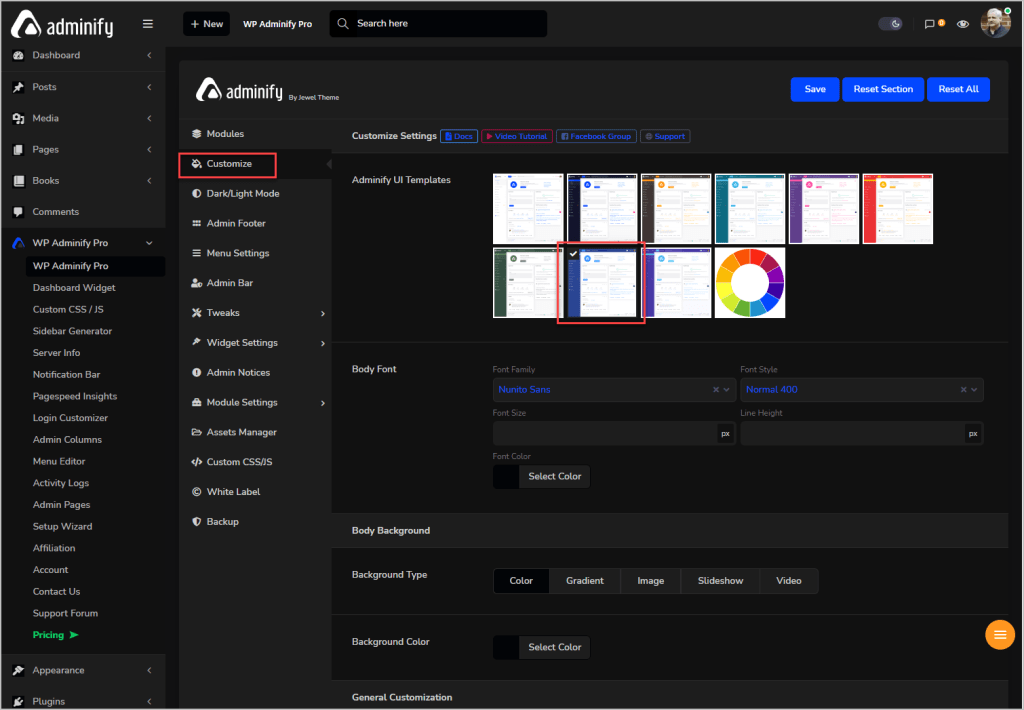Select the red UI template thumbnail
This screenshot has height=710, width=1024.
tap(897, 209)
